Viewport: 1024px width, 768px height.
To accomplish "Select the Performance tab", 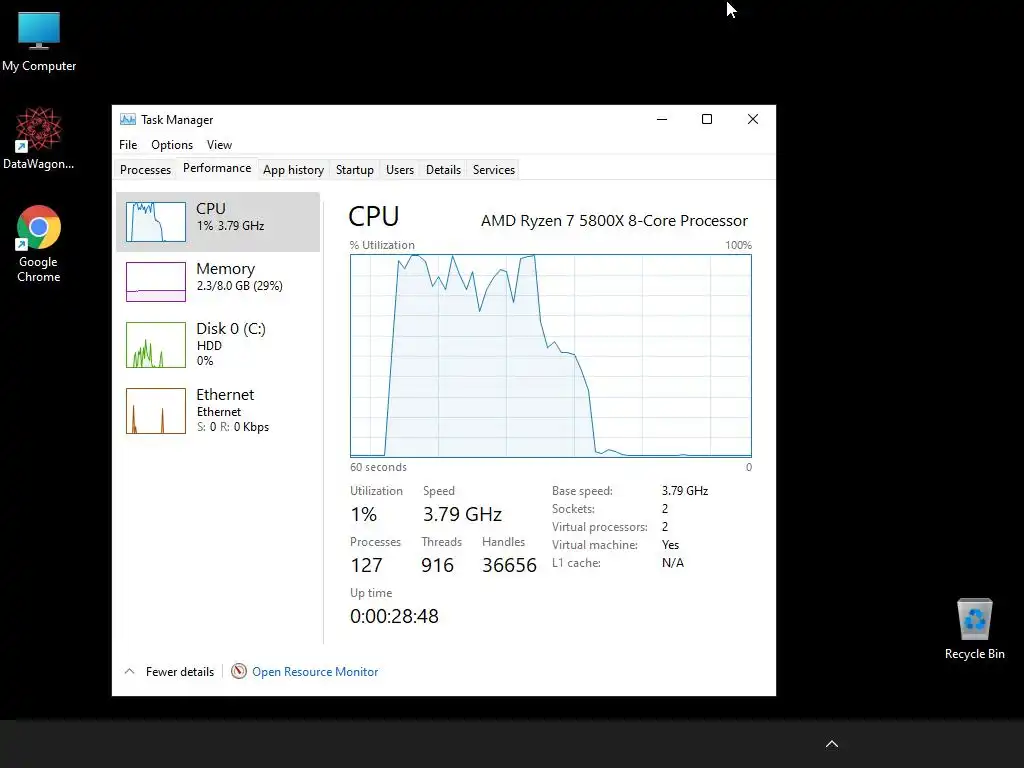I will coord(217,168).
